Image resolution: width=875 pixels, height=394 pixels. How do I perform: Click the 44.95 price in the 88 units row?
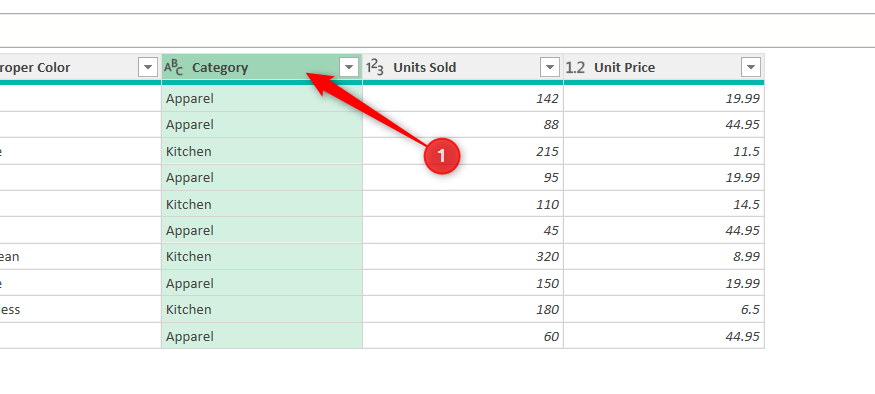(664, 124)
